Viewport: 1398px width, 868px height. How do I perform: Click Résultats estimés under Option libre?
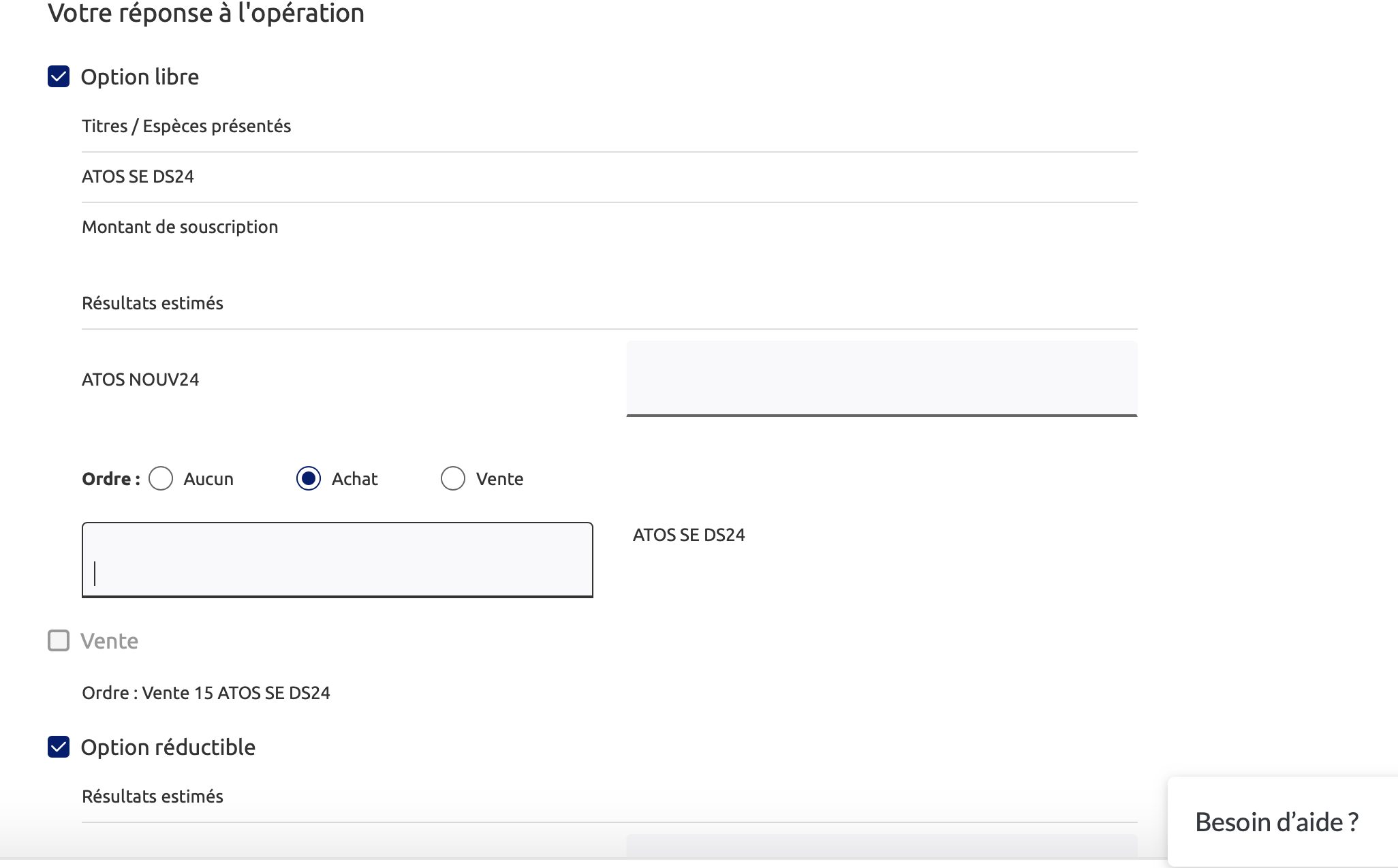point(153,303)
